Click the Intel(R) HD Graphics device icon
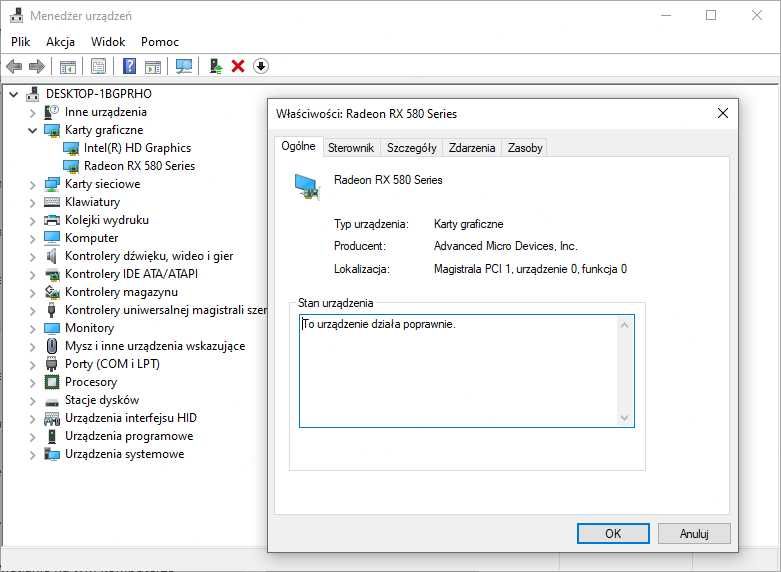 (x=71, y=148)
